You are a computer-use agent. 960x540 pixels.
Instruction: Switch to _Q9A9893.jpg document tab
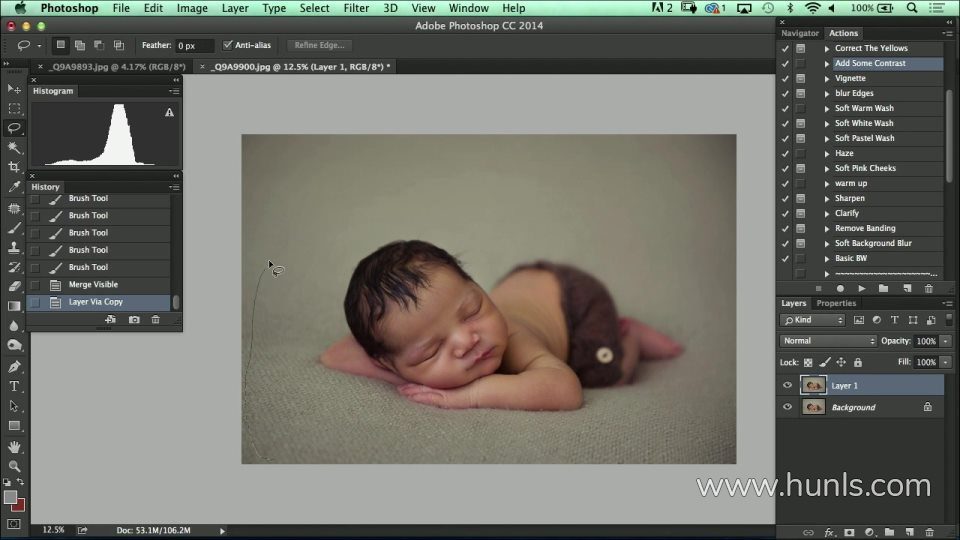118,67
